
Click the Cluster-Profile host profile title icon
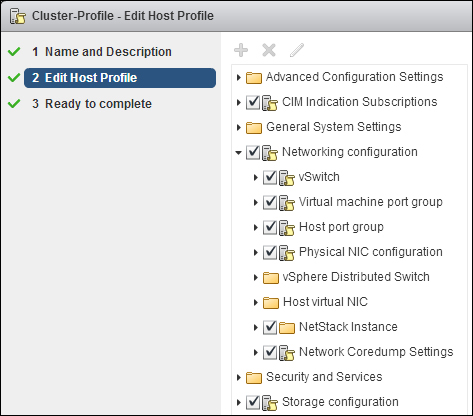coord(18,16)
